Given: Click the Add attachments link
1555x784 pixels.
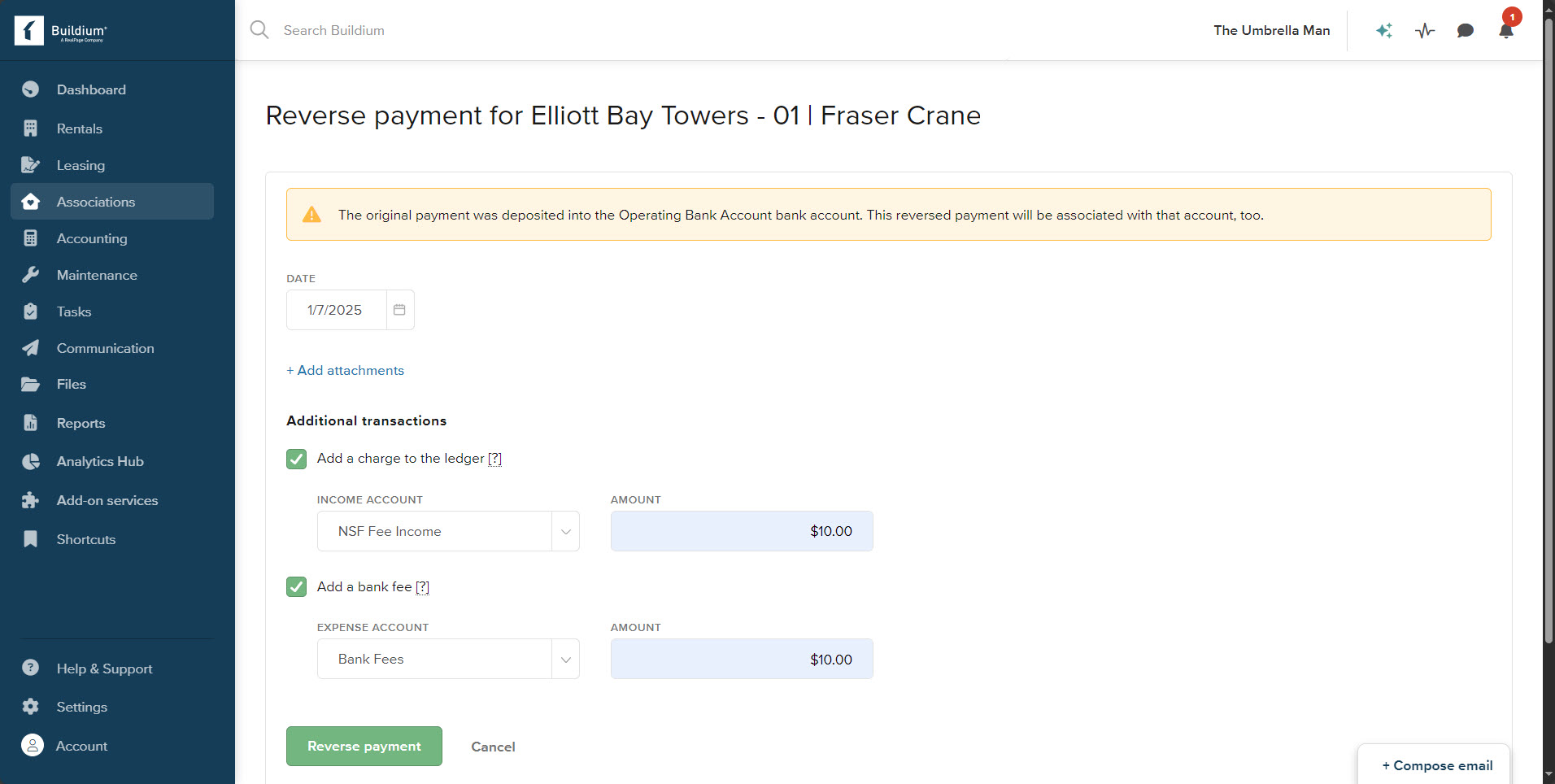Looking at the screenshot, I should (x=345, y=370).
